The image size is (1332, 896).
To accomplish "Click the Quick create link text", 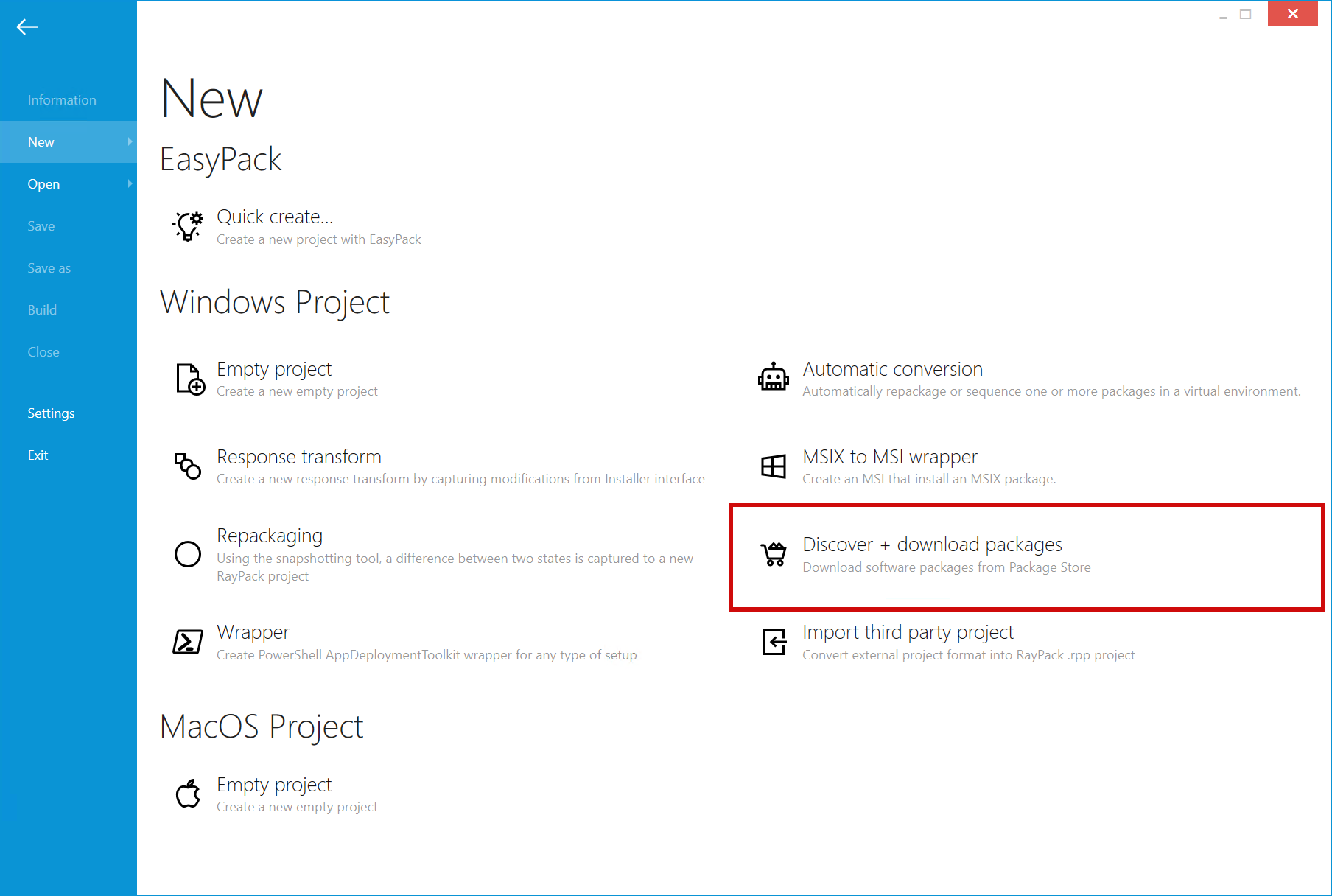I will click(274, 216).
